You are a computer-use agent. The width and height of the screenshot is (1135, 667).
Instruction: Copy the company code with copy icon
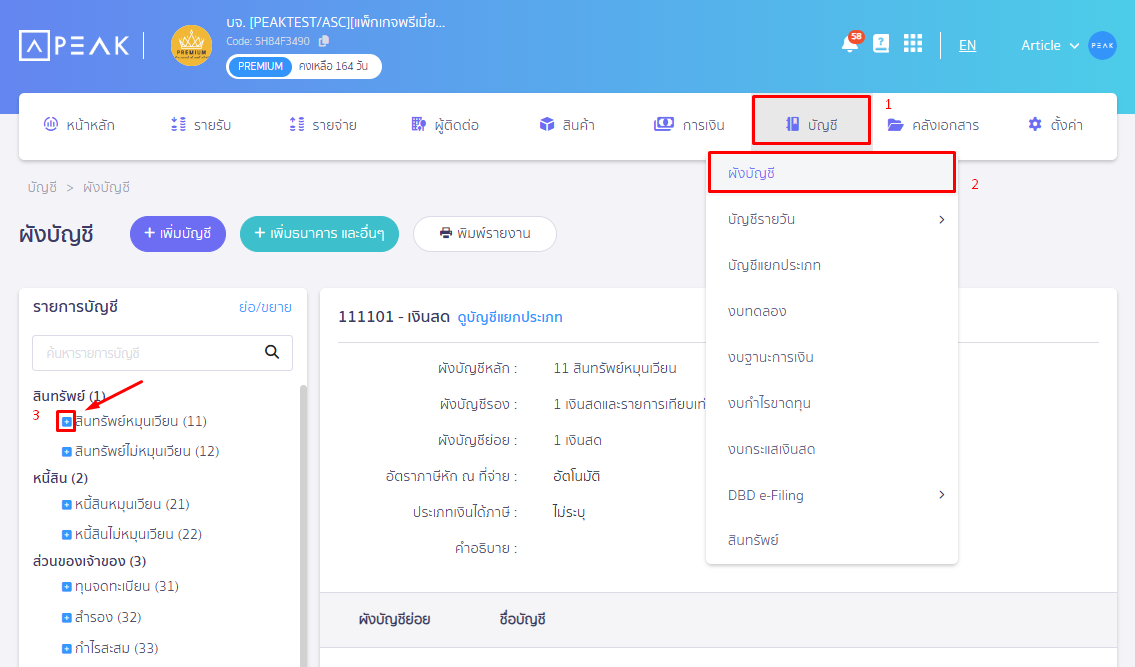[324, 41]
